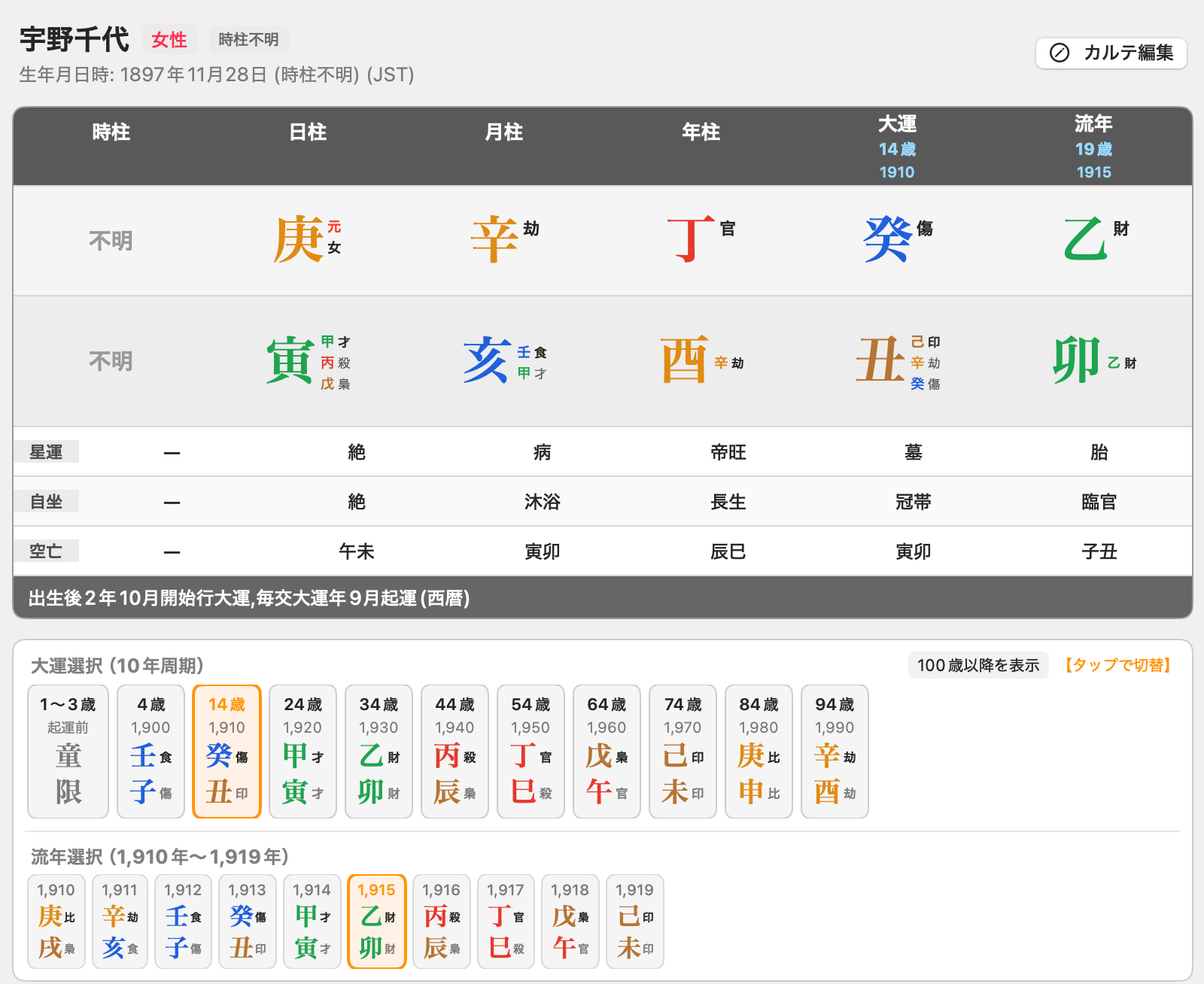This screenshot has height=984, width=1204.
Task: Click the 空亡 row label
Action: tap(46, 551)
